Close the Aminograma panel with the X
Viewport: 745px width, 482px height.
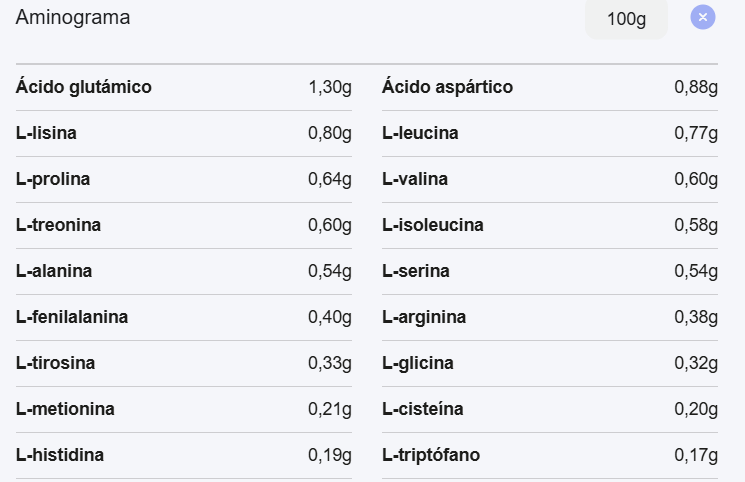point(703,17)
